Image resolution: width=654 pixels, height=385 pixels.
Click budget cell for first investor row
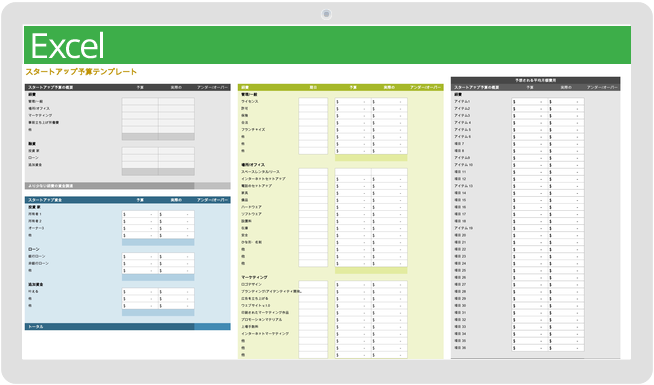140,214
